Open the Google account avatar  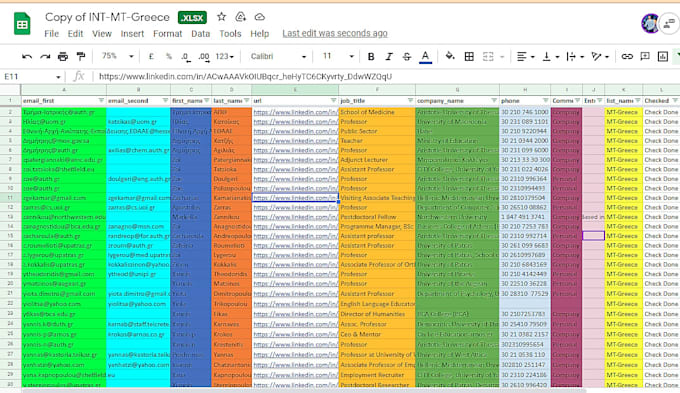coord(650,23)
